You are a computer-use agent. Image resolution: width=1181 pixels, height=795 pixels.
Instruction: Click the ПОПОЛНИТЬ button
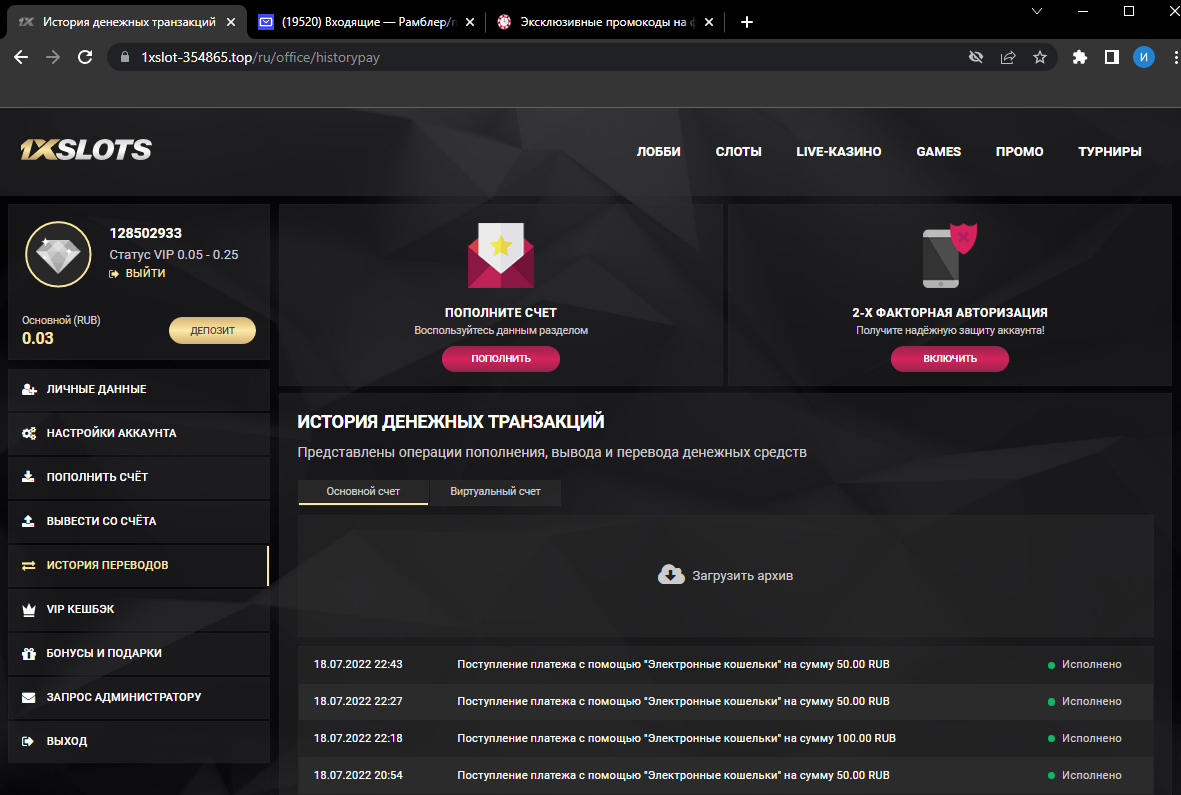pyautogui.click(x=501, y=358)
